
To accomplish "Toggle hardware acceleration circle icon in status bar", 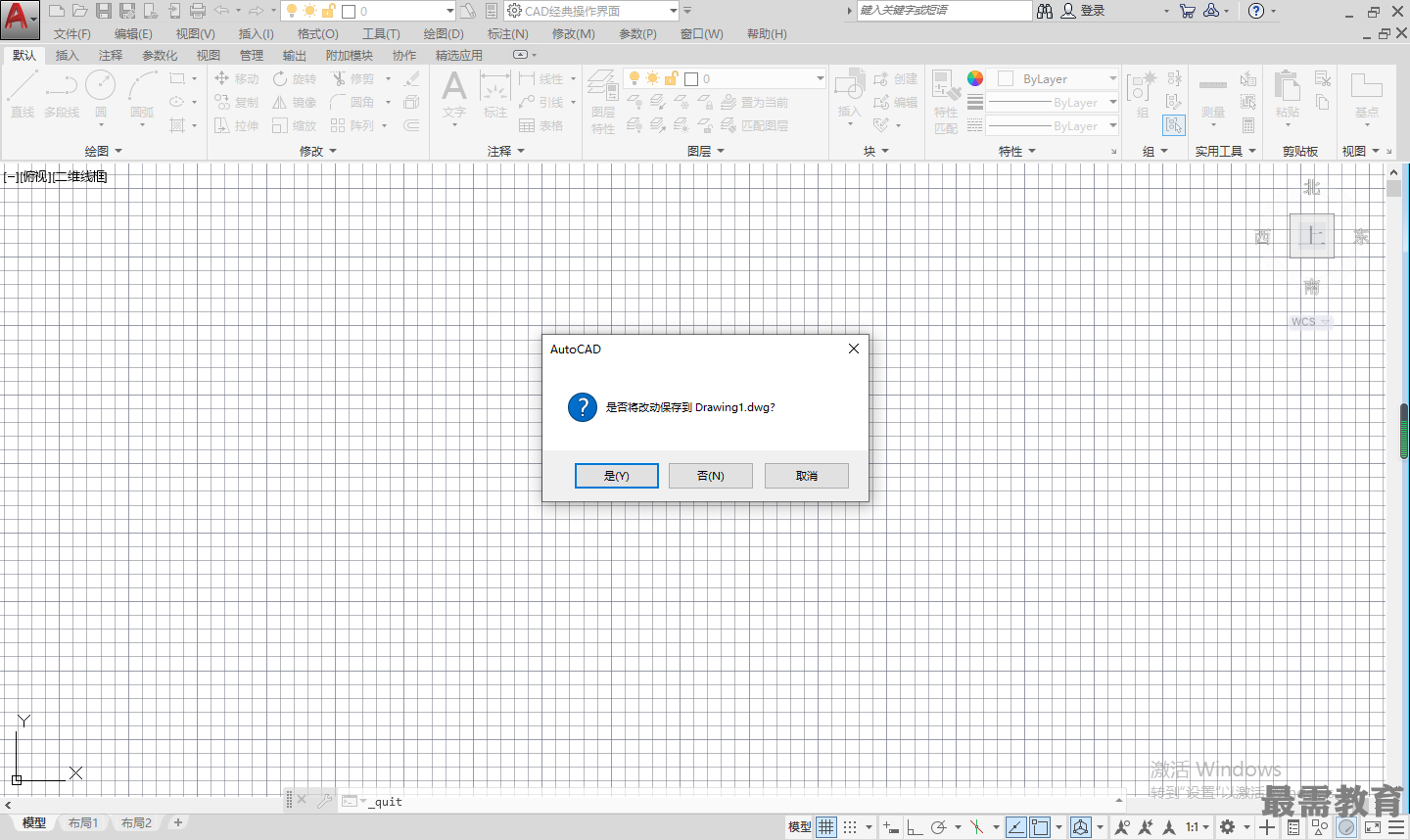I will [x=1347, y=827].
